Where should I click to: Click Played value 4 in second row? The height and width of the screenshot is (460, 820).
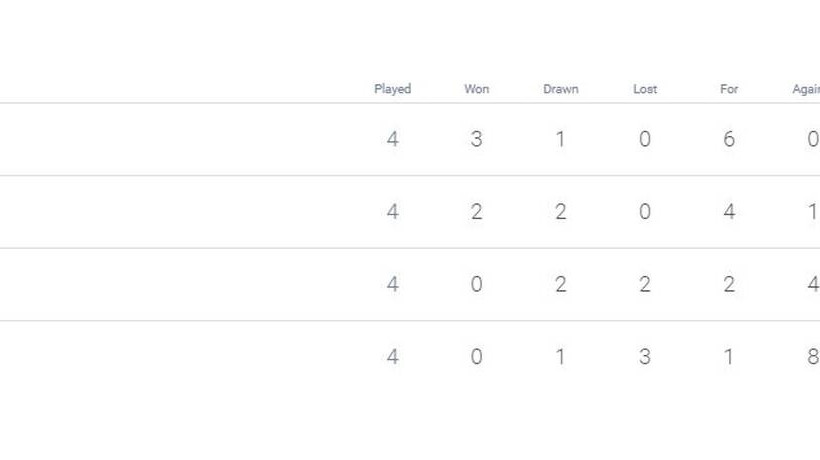click(x=392, y=212)
